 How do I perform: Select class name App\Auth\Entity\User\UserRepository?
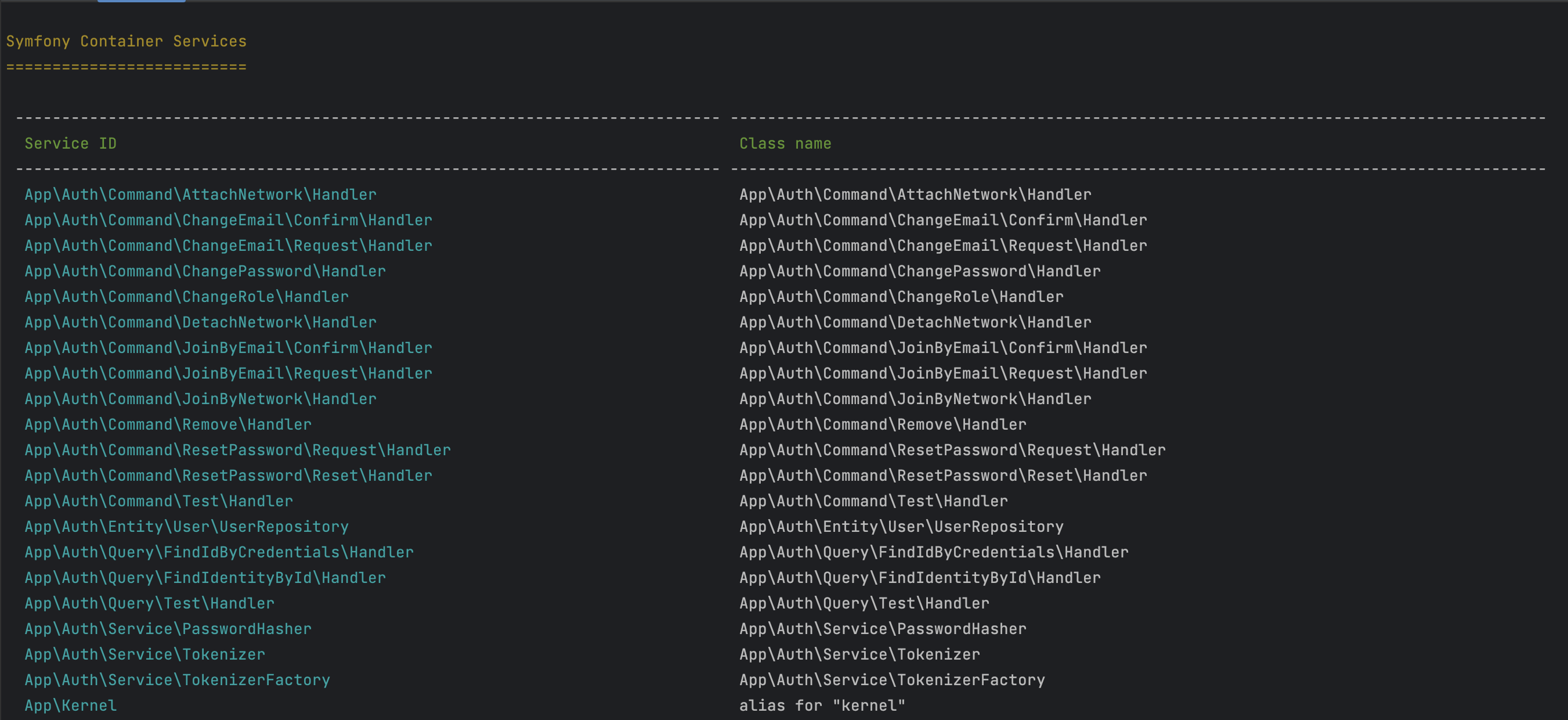coord(901,527)
